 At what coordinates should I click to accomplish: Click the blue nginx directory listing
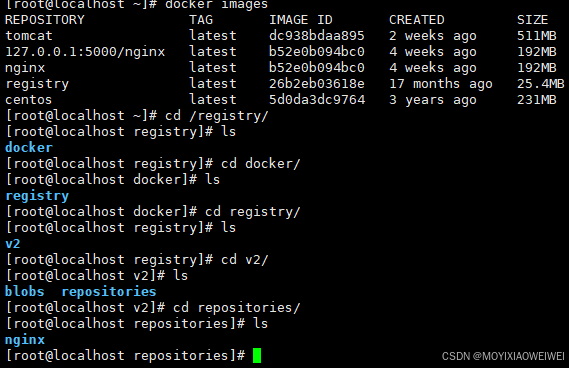(x=25, y=340)
